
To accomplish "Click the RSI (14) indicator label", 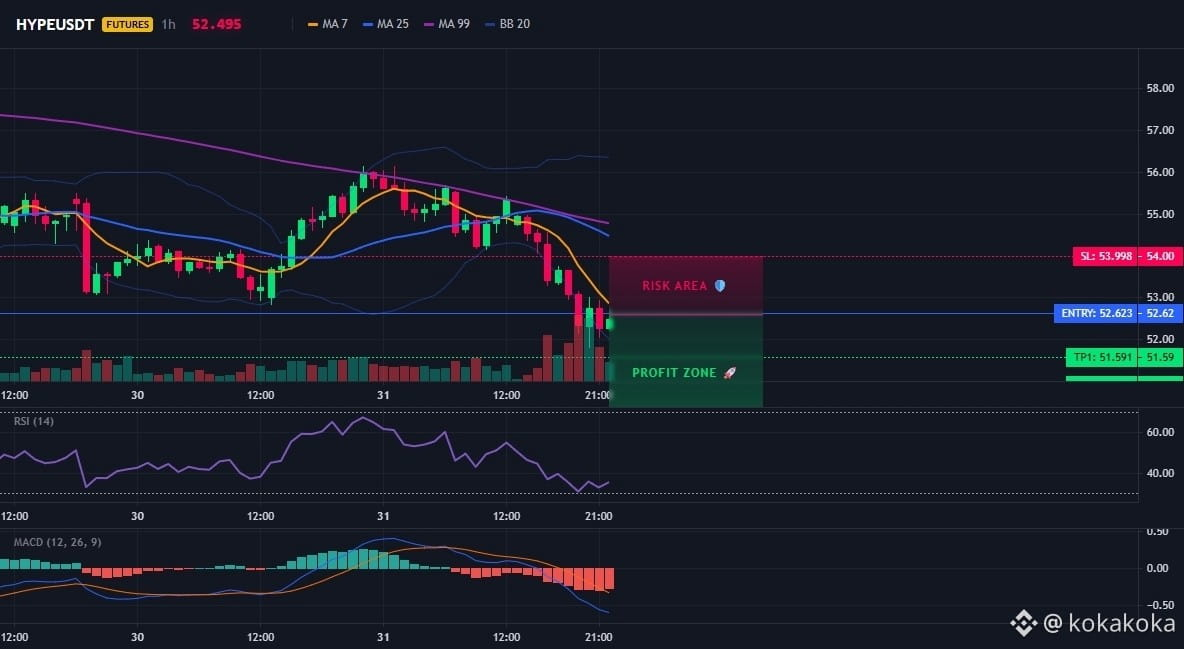I will [x=34, y=421].
